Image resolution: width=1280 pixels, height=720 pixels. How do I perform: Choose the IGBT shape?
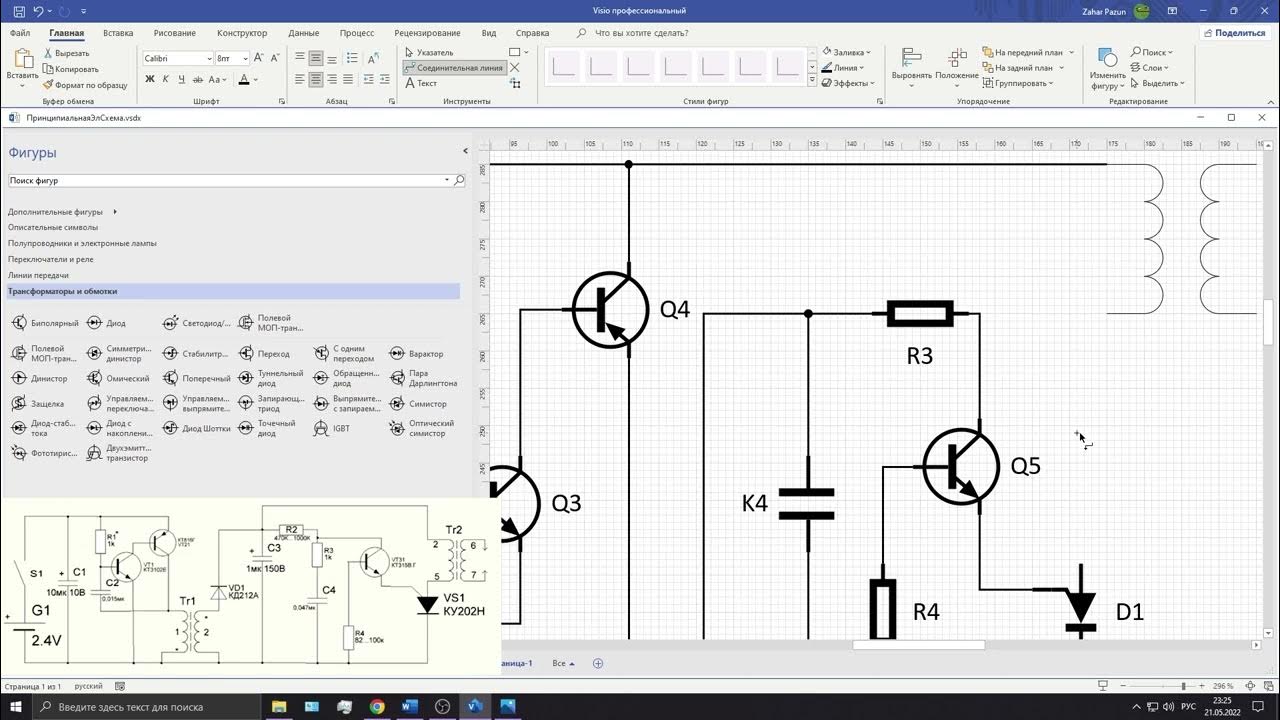click(331, 429)
